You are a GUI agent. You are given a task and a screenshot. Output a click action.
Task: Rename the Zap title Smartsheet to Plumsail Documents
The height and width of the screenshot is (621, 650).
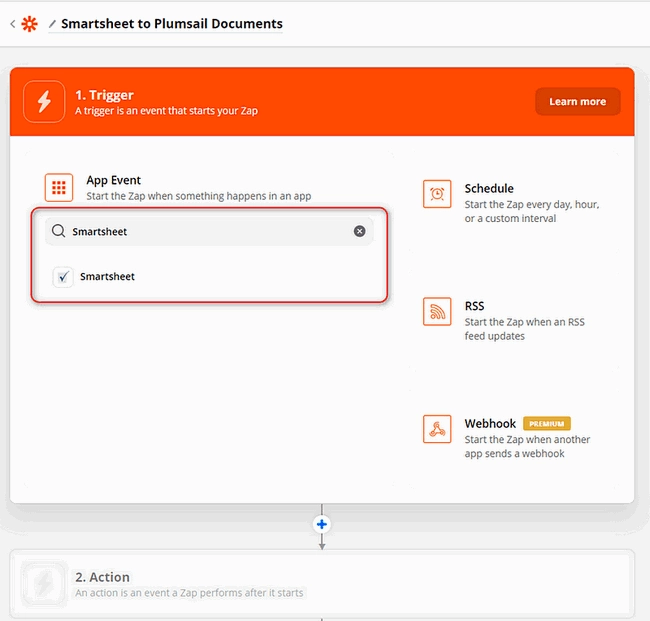tap(172, 24)
